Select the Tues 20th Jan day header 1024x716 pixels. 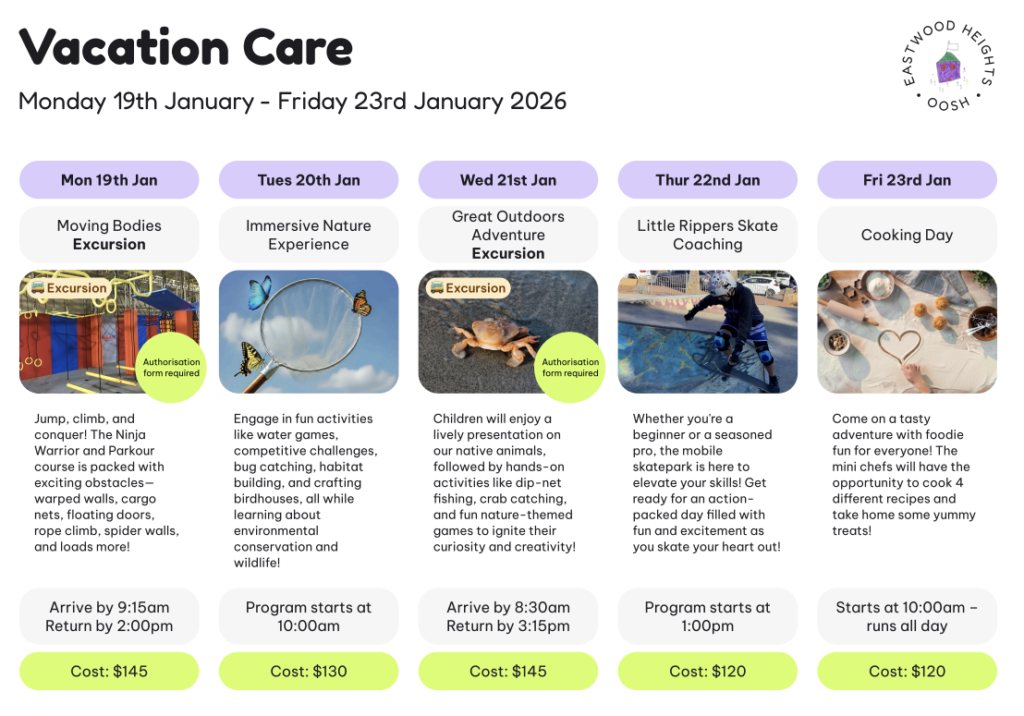click(308, 180)
